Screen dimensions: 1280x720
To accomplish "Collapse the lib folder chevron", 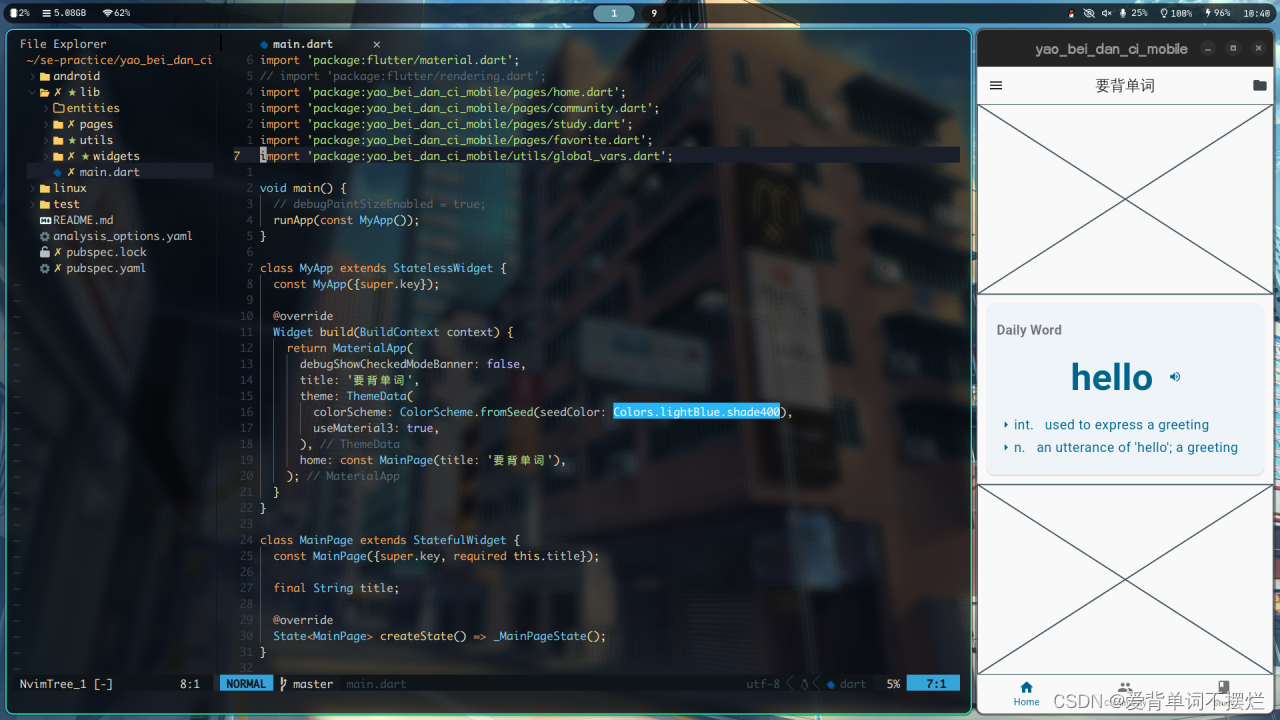I will (32, 92).
